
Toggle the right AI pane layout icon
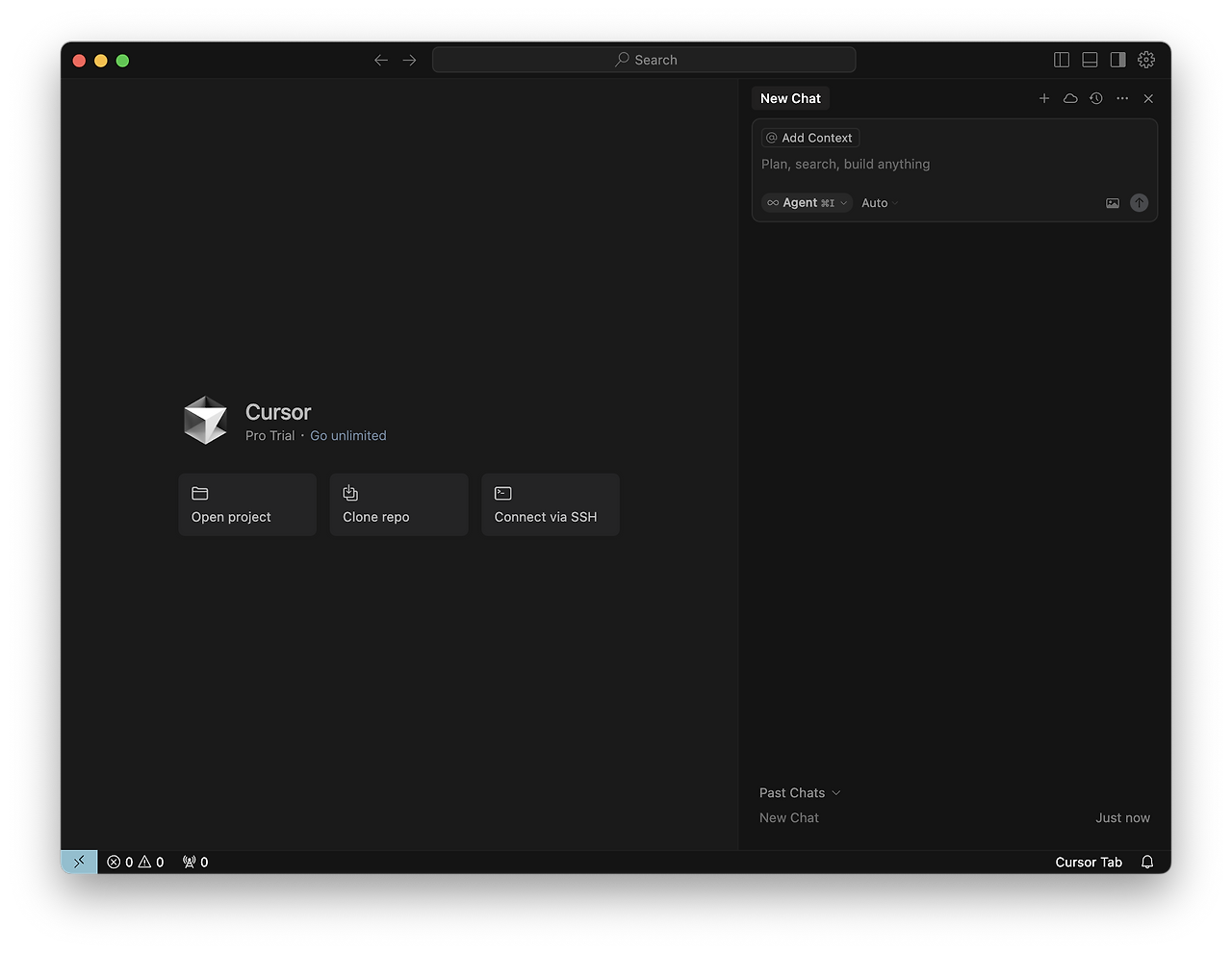tap(1117, 60)
